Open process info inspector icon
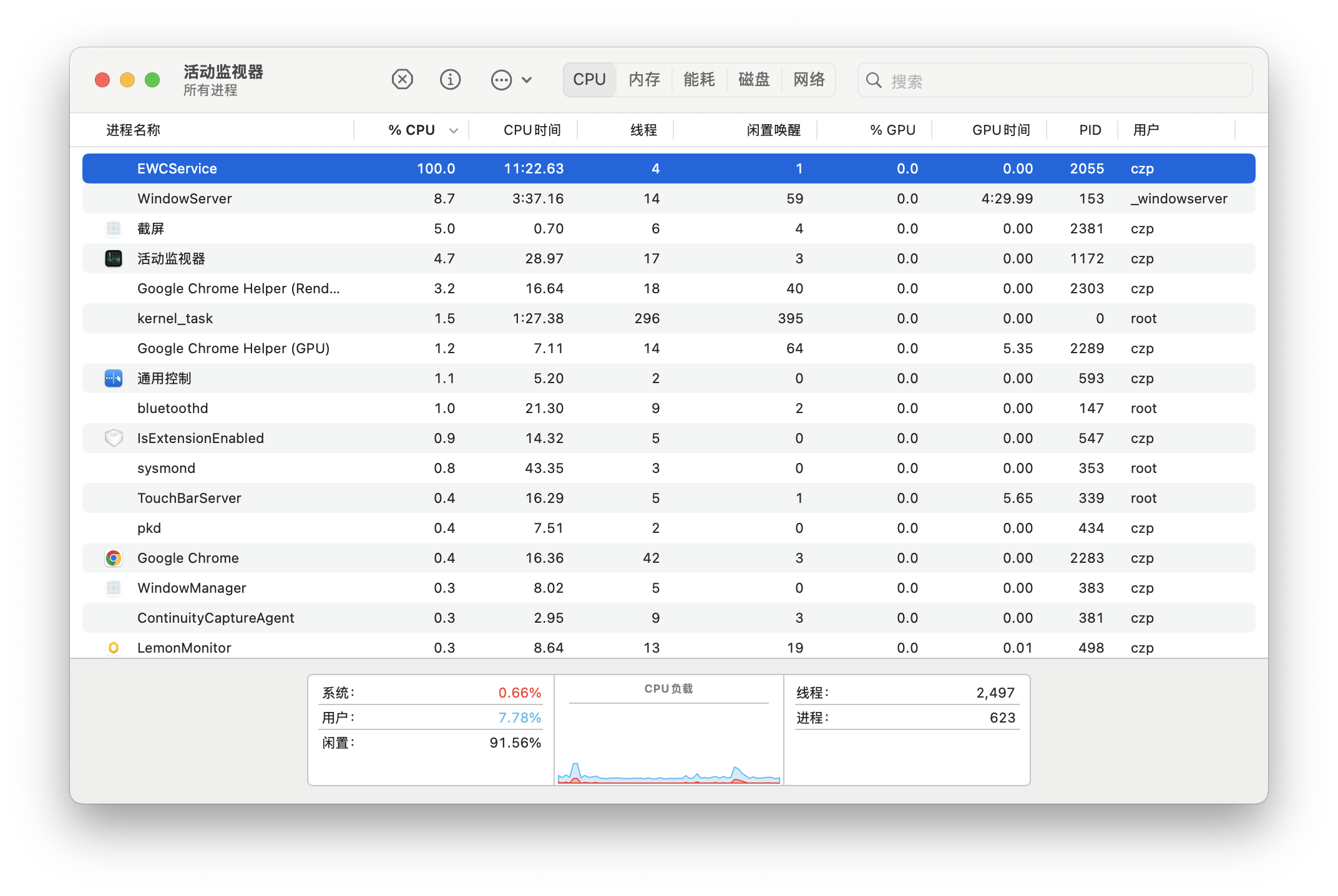Image resolution: width=1338 pixels, height=896 pixels. tap(450, 80)
